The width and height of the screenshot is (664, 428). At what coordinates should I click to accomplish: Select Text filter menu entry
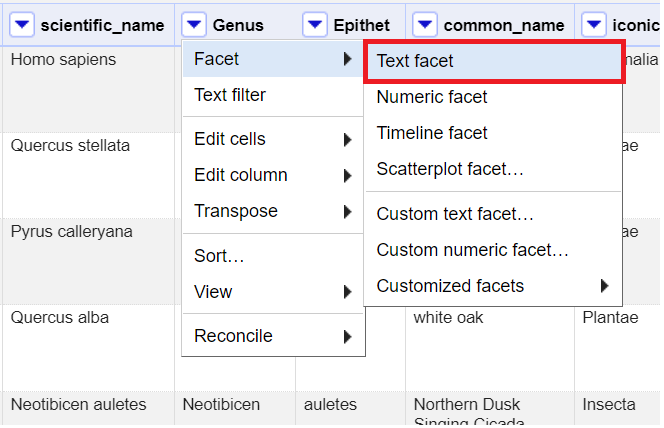(x=273, y=95)
